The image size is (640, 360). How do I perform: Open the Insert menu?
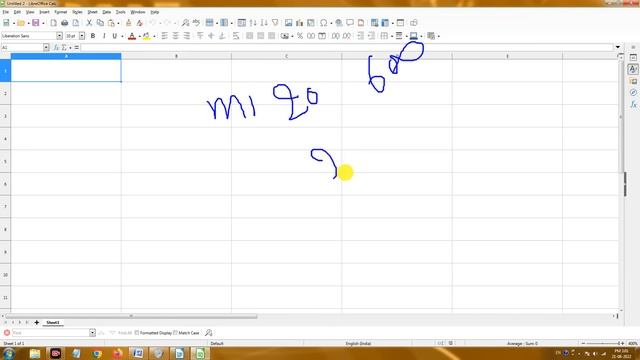[44, 12]
